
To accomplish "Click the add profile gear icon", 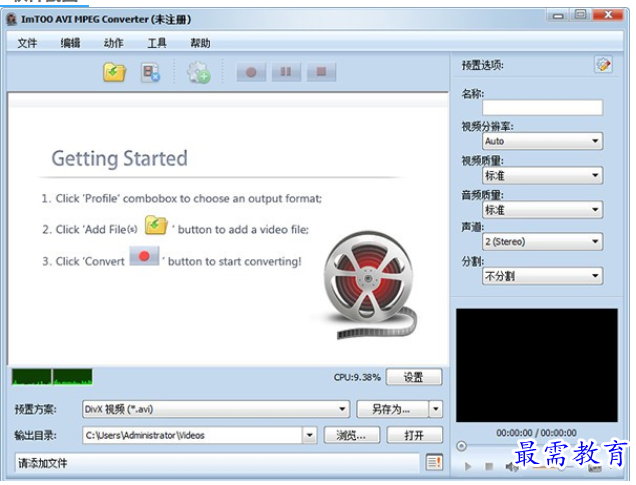I will click(x=198, y=73).
